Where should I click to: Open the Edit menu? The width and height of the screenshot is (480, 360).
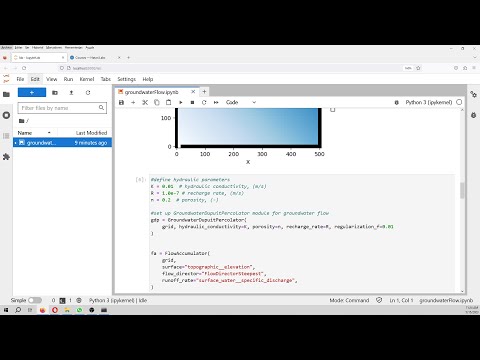coord(35,79)
